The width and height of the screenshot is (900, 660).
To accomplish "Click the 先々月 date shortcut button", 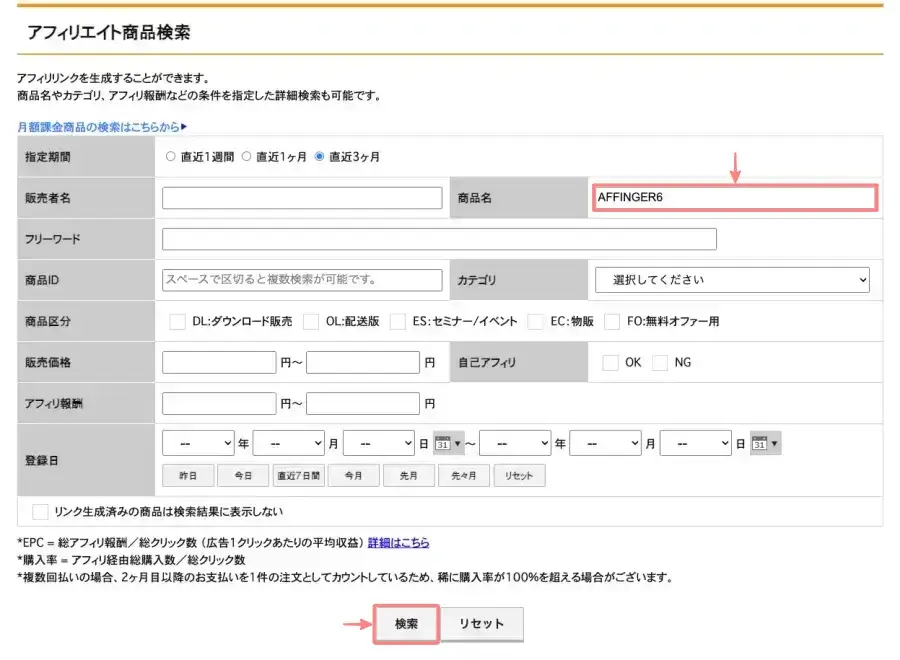I will [463, 474].
